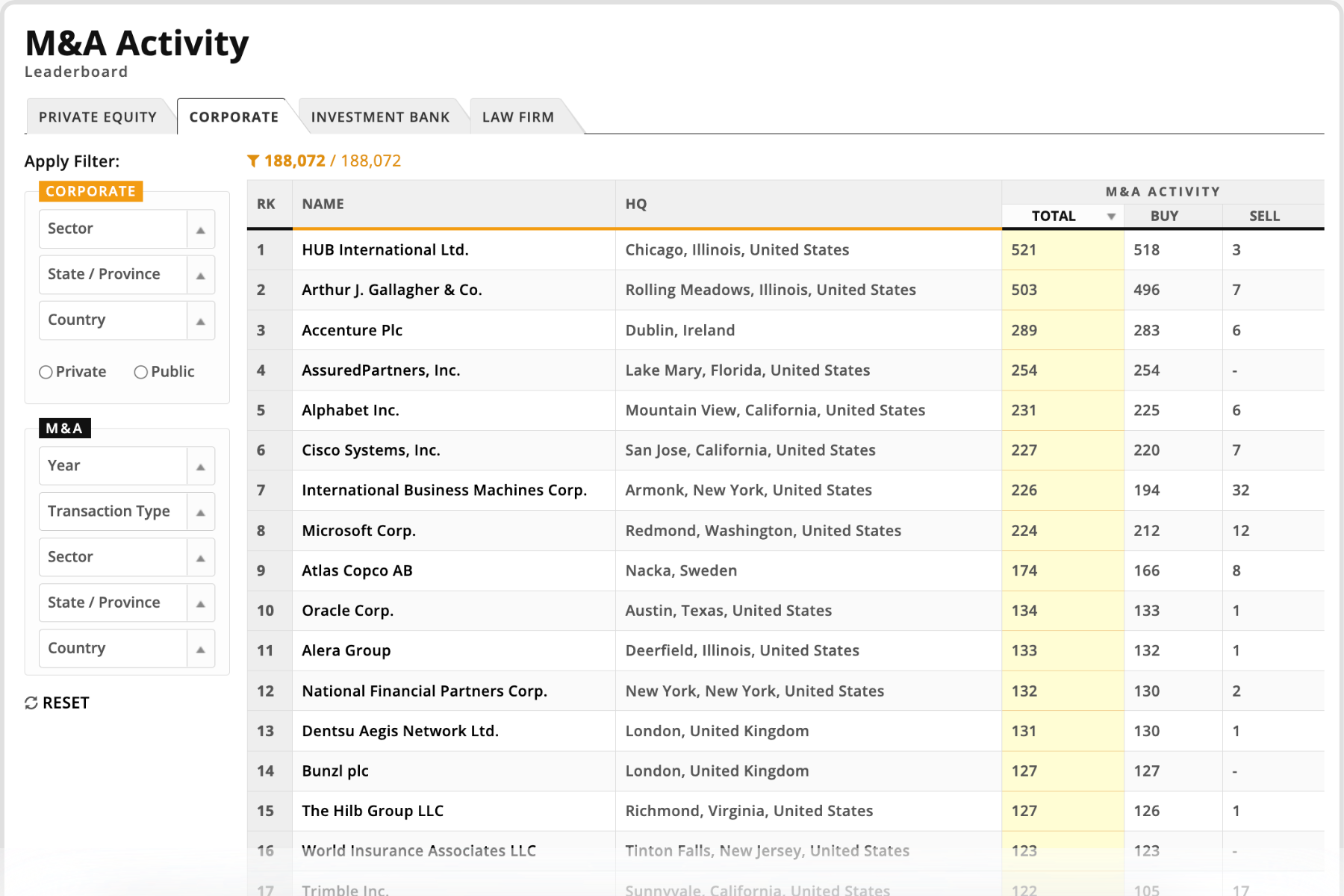
Task: Click the RESET refresh icon
Action: click(x=31, y=703)
